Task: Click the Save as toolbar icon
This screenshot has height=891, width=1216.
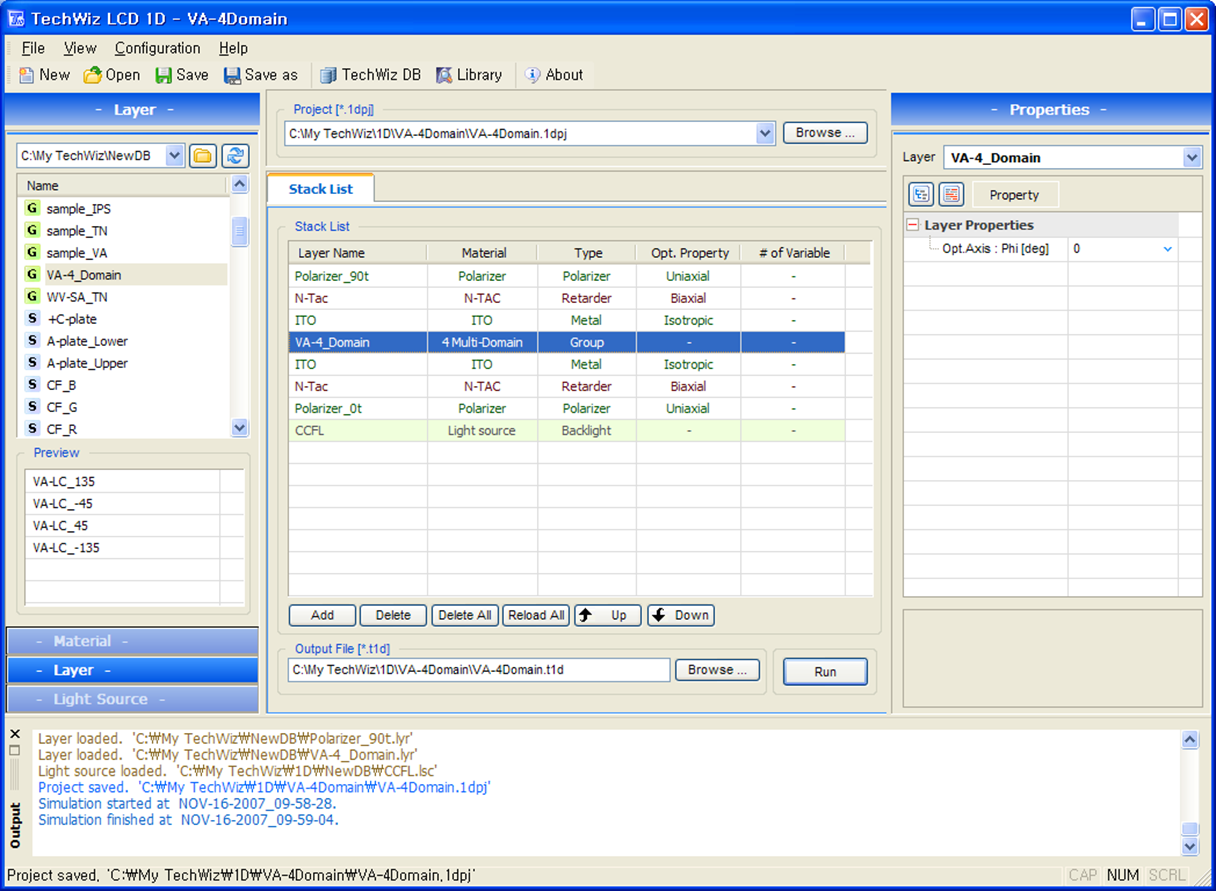Action: tap(232, 75)
